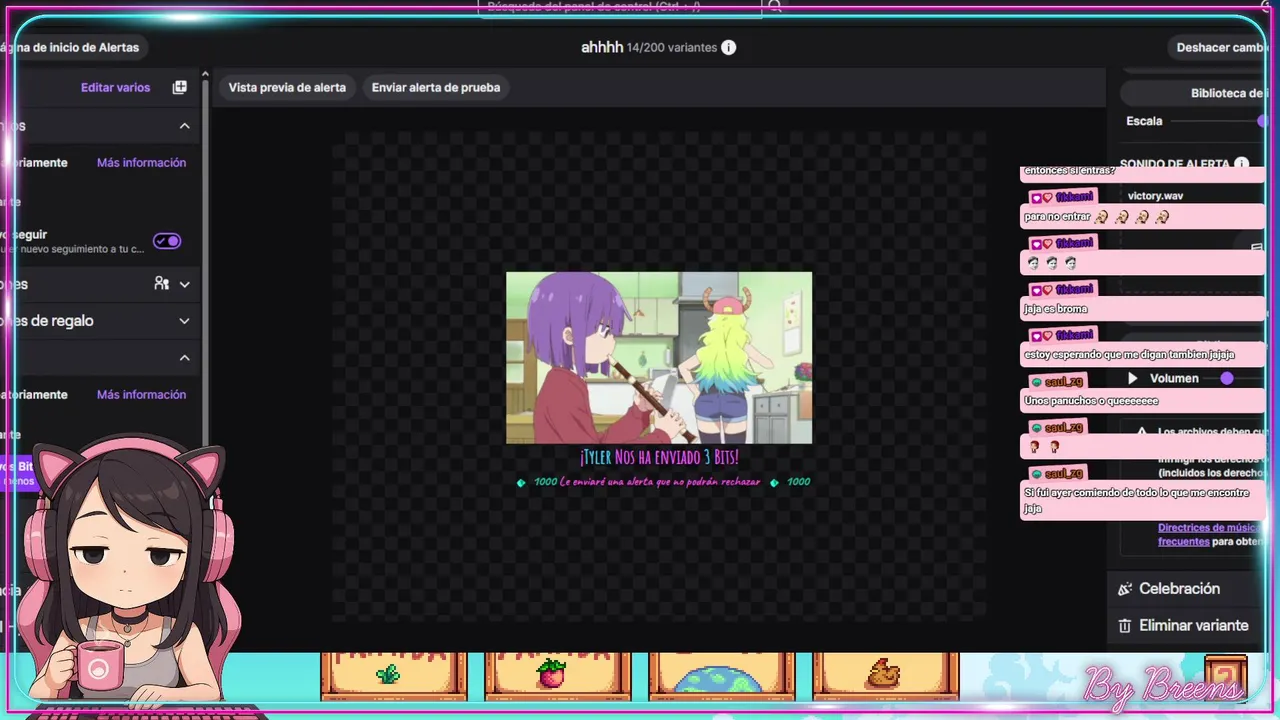
Task: Click the dashboard search field at top
Action: 620,7
